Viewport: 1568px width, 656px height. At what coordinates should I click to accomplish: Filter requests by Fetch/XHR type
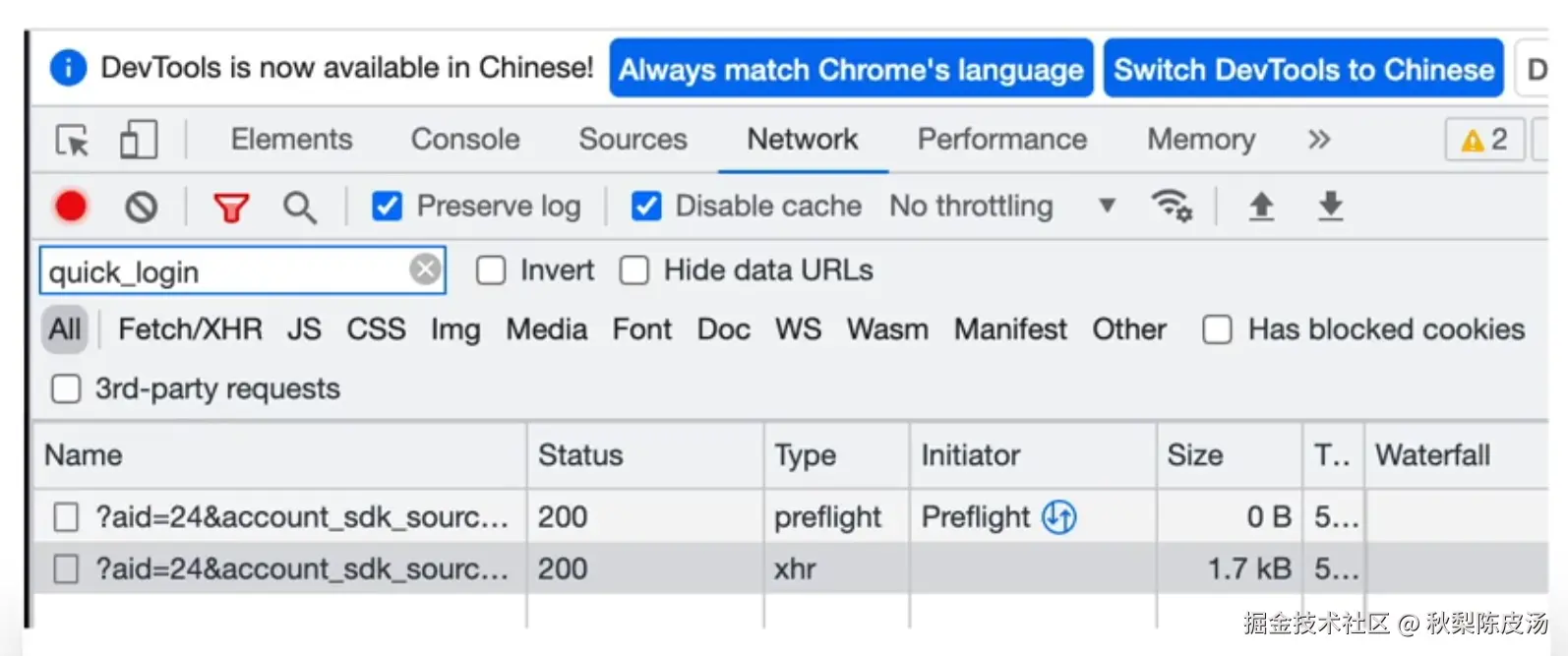tap(190, 329)
